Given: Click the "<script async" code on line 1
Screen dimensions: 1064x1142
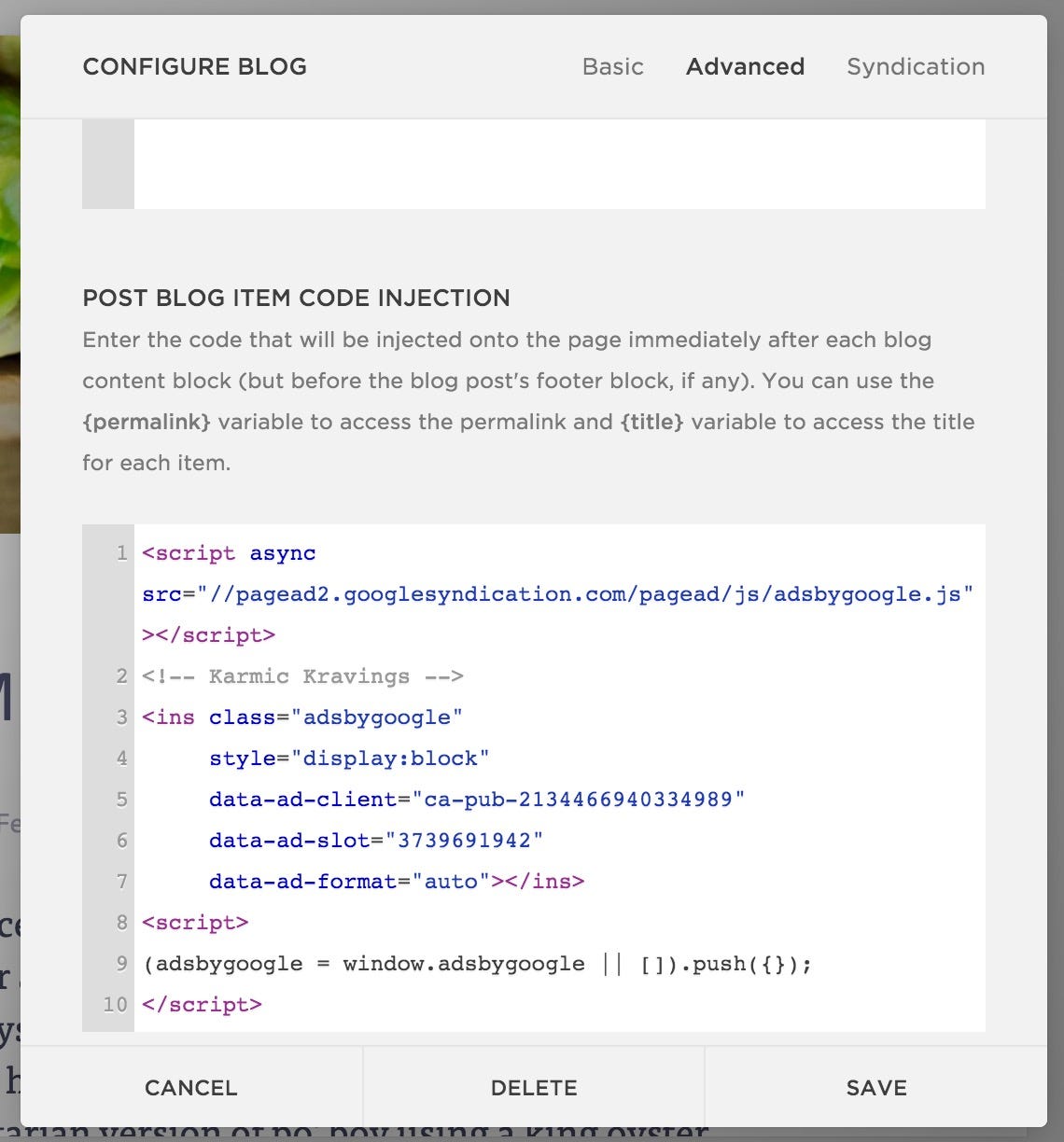Looking at the screenshot, I should [x=229, y=553].
